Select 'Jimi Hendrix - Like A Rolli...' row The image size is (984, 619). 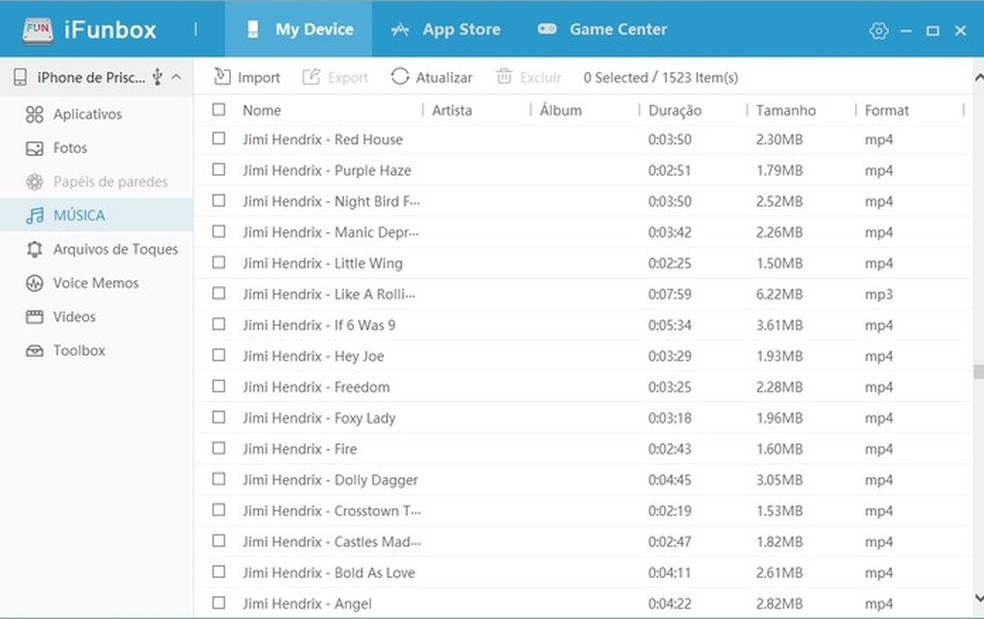click(x=583, y=294)
